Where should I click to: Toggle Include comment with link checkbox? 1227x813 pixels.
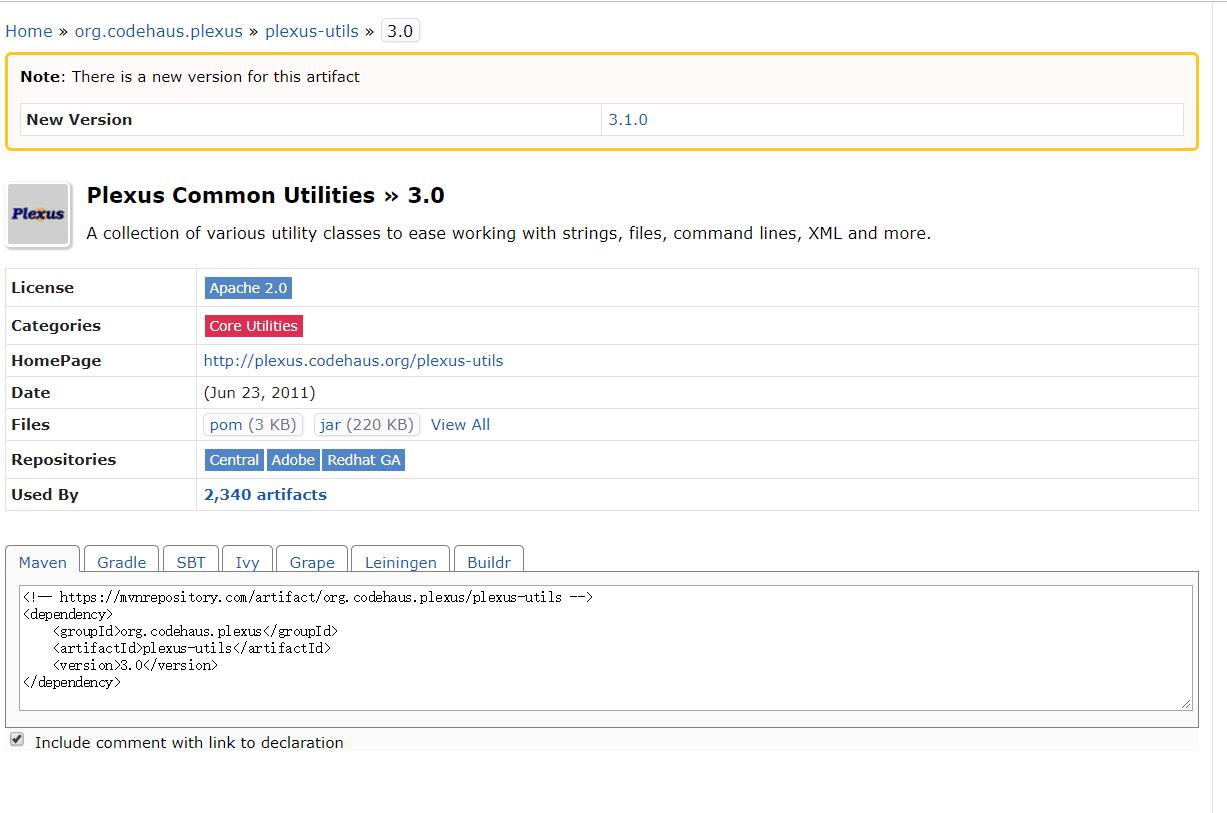(17, 740)
